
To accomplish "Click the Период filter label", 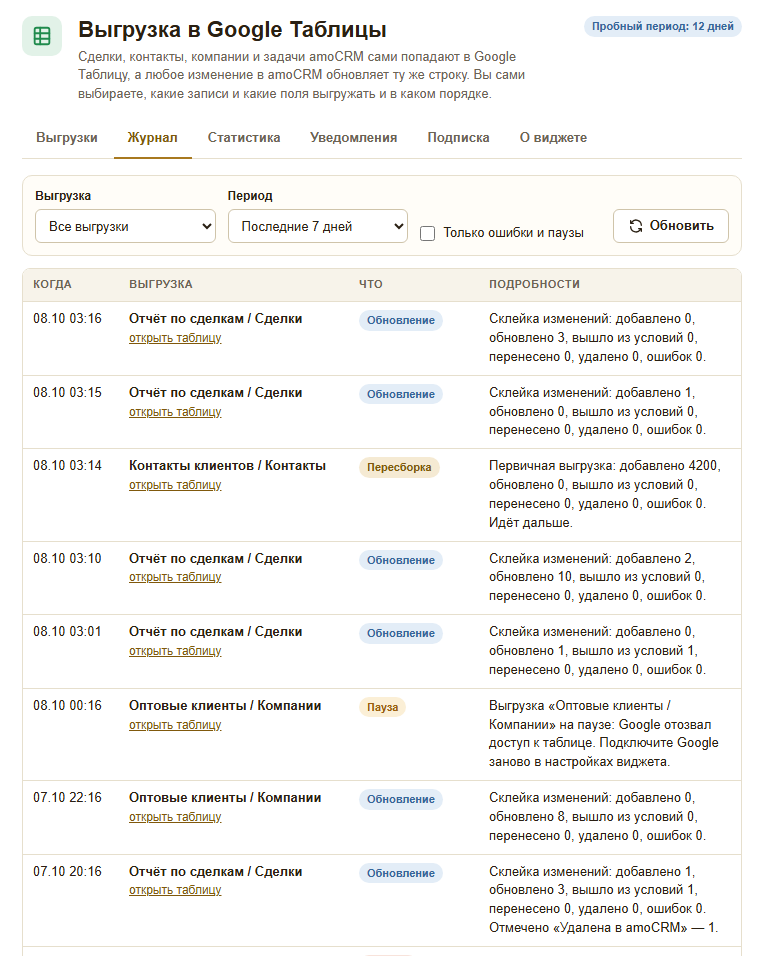I will click(250, 196).
